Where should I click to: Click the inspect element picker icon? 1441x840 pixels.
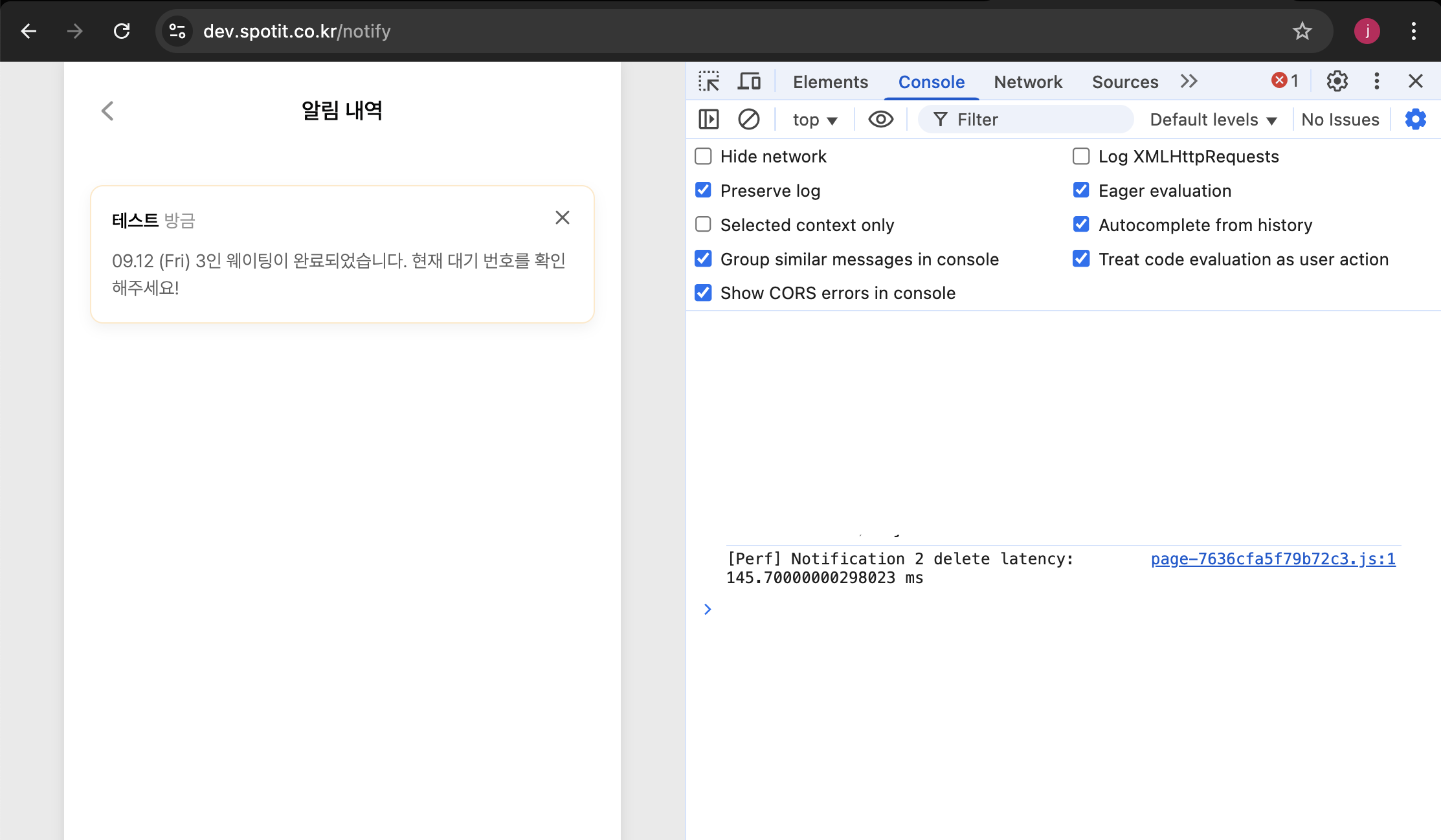point(709,82)
